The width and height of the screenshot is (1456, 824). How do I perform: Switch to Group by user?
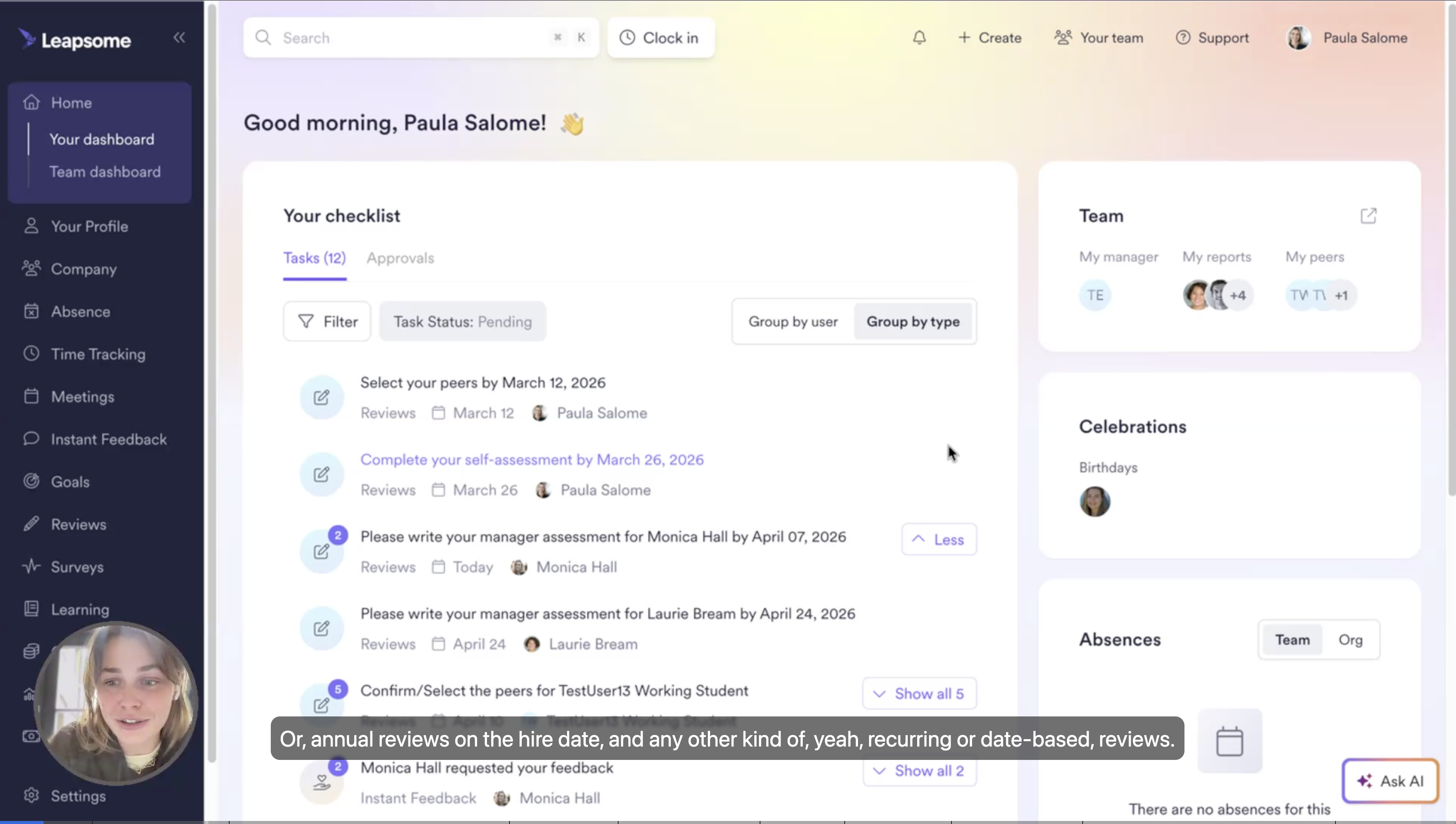tap(792, 322)
